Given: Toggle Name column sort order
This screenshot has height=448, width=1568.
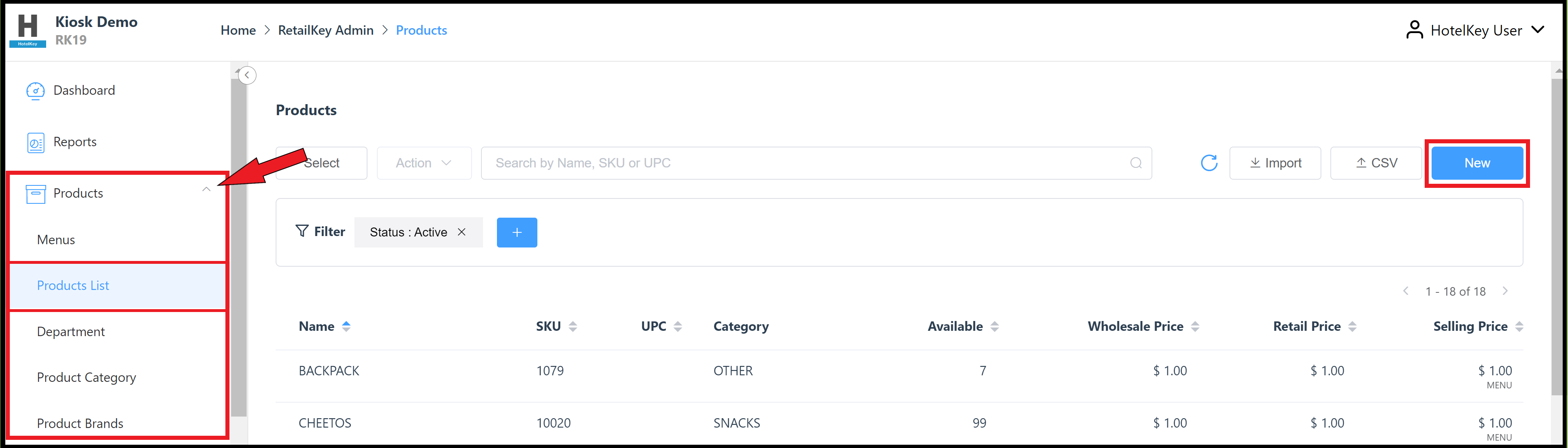Looking at the screenshot, I should (x=346, y=326).
